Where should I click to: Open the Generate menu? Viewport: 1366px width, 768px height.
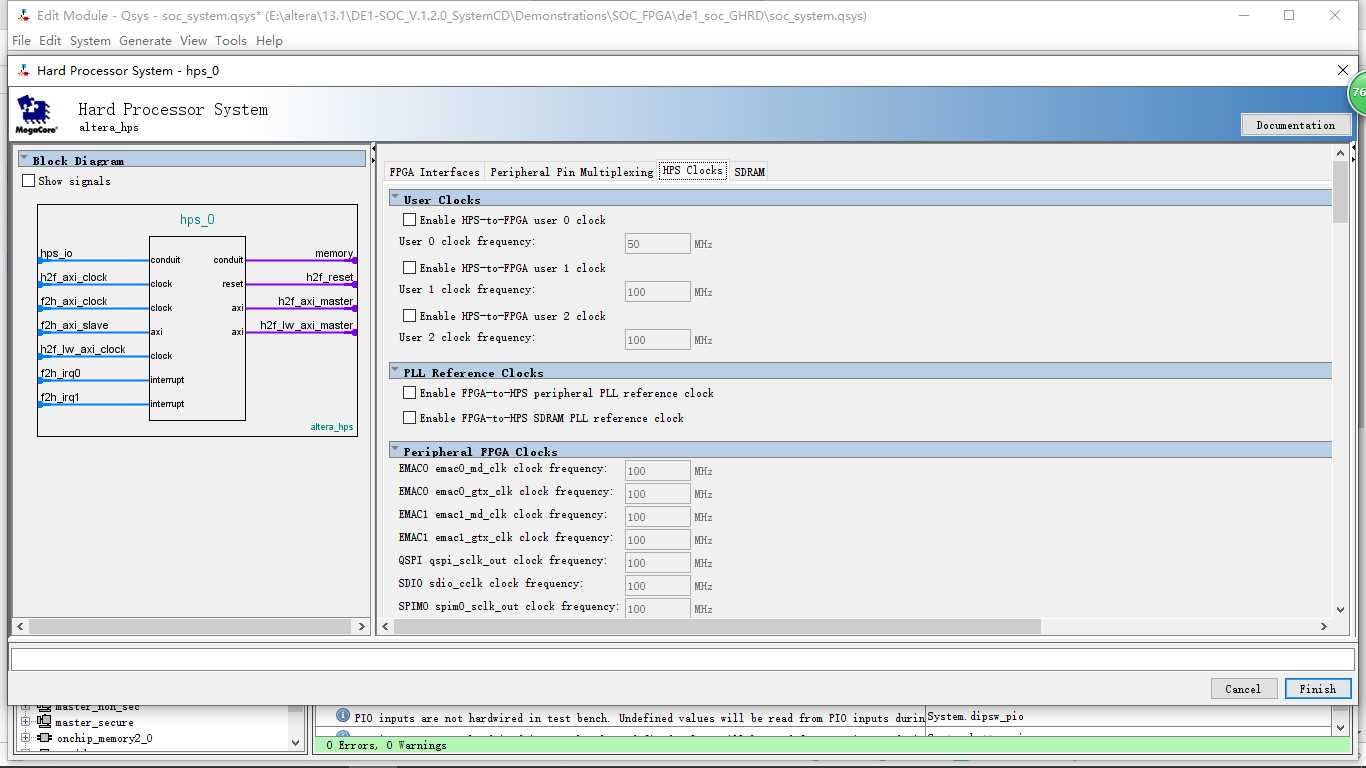click(x=145, y=41)
